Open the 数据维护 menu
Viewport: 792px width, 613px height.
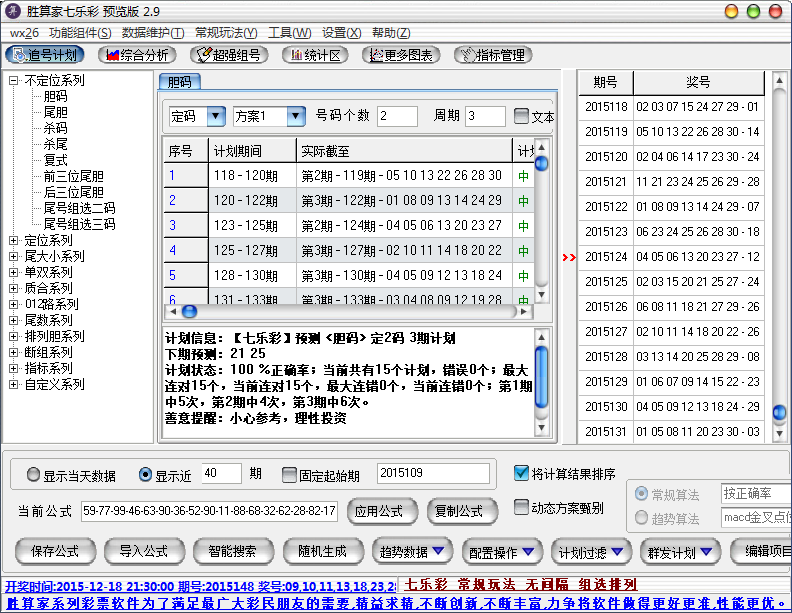(x=146, y=33)
